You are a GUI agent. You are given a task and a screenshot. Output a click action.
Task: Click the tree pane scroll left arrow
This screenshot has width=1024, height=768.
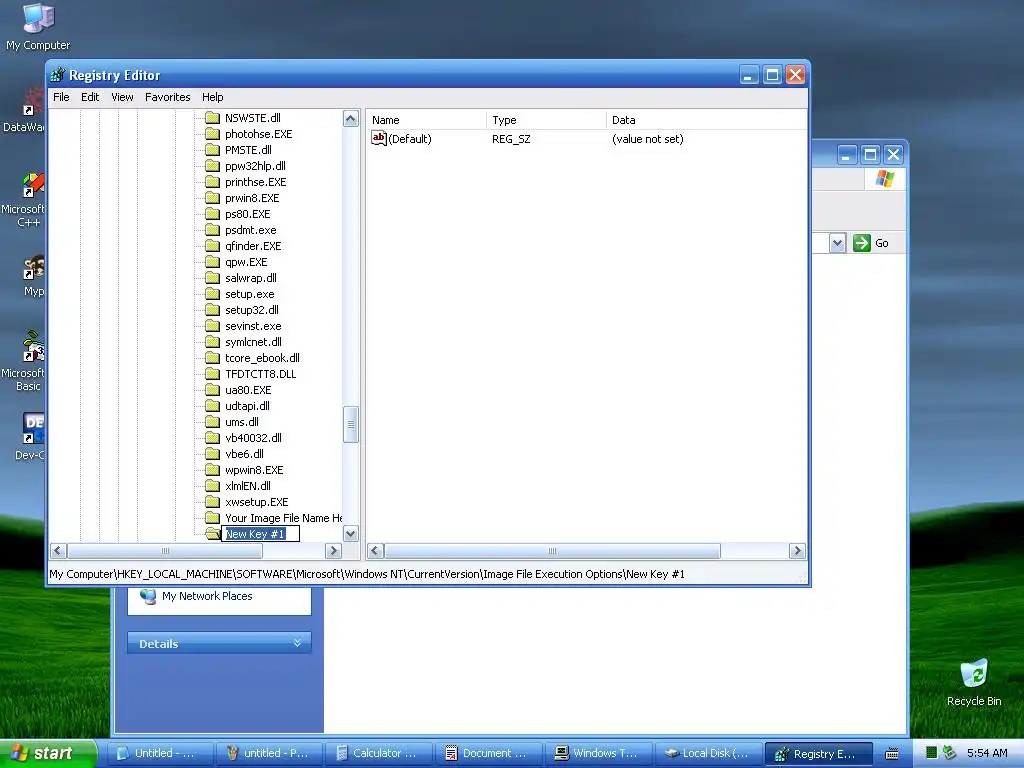58,551
